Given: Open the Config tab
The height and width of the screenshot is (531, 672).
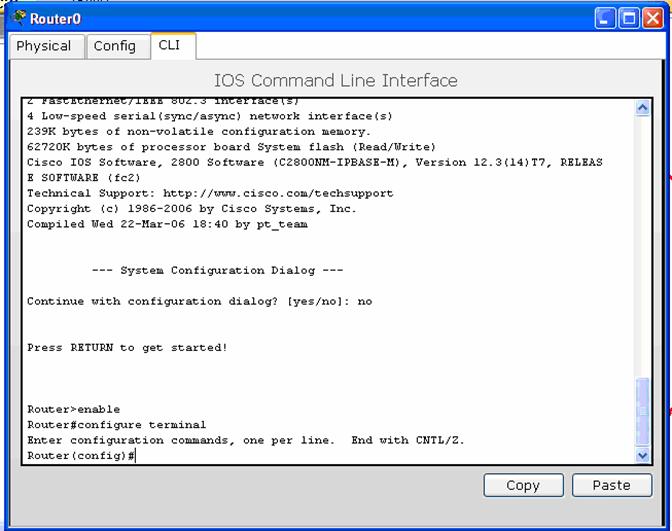Looking at the screenshot, I should [114, 46].
